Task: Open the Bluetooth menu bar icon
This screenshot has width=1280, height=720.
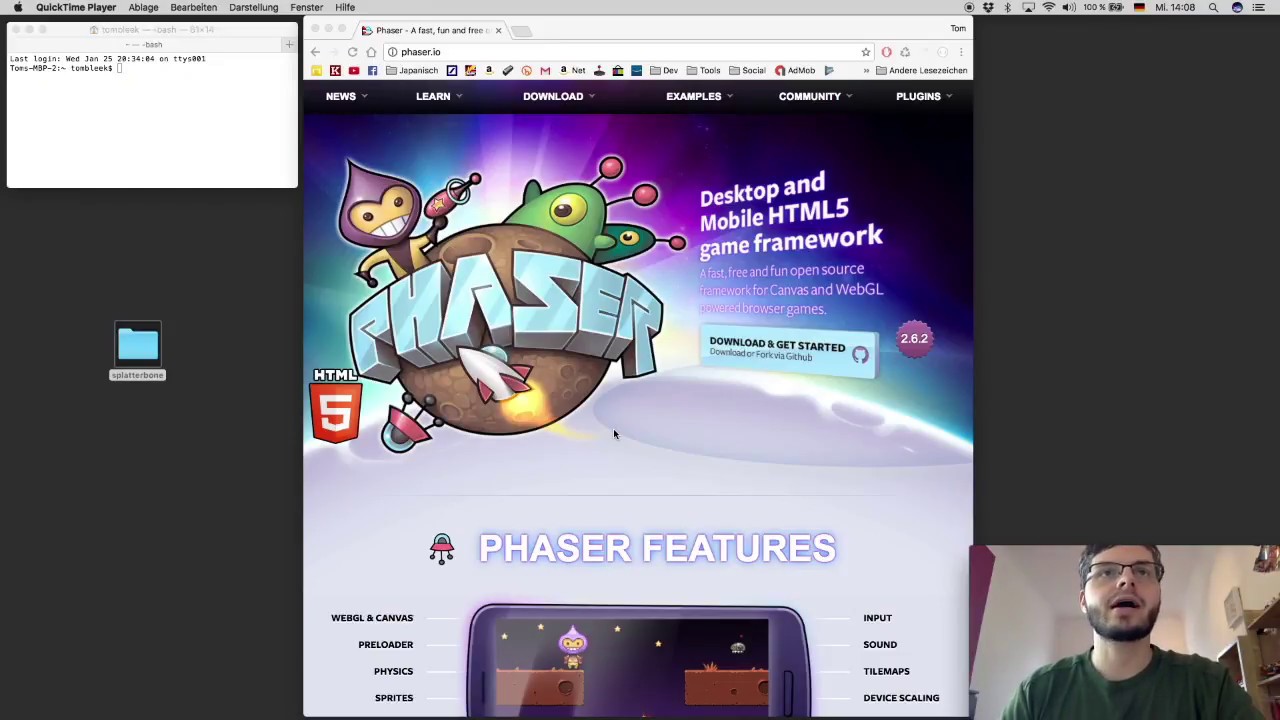Action: point(1007,7)
